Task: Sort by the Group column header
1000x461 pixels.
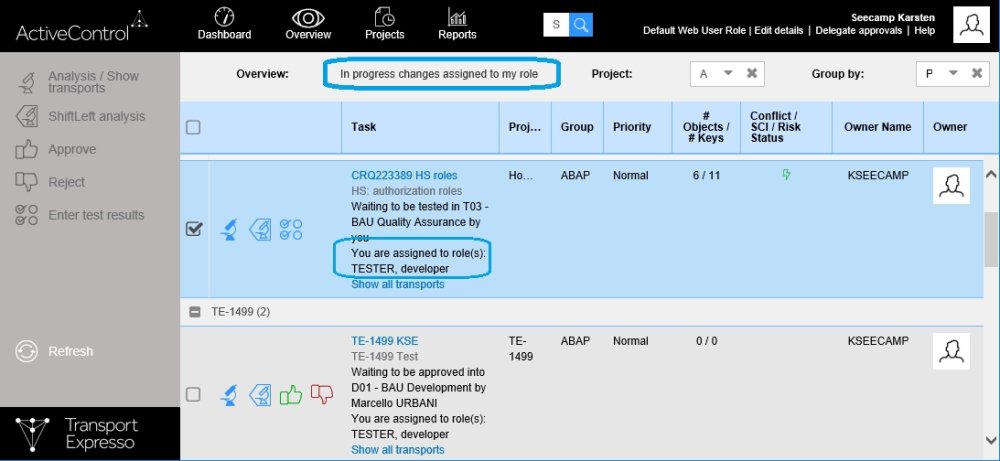Action: click(577, 127)
